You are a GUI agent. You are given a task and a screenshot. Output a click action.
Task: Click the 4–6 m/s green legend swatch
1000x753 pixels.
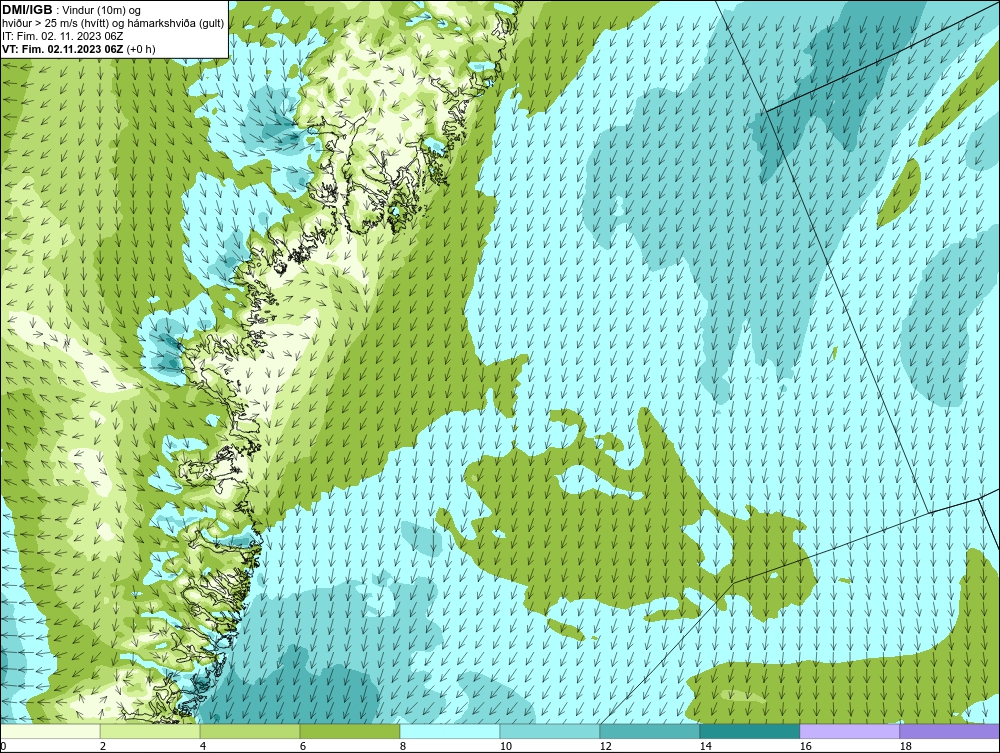tap(250, 731)
